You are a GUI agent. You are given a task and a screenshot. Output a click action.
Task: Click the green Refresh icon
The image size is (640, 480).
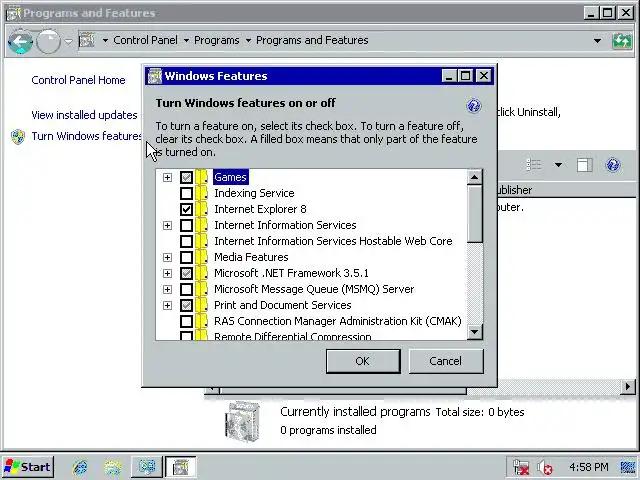[622, 41]
